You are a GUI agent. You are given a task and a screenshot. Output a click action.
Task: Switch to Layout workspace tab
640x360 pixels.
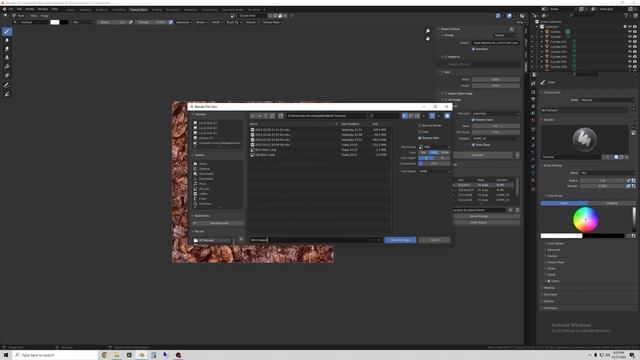point(70,9)
